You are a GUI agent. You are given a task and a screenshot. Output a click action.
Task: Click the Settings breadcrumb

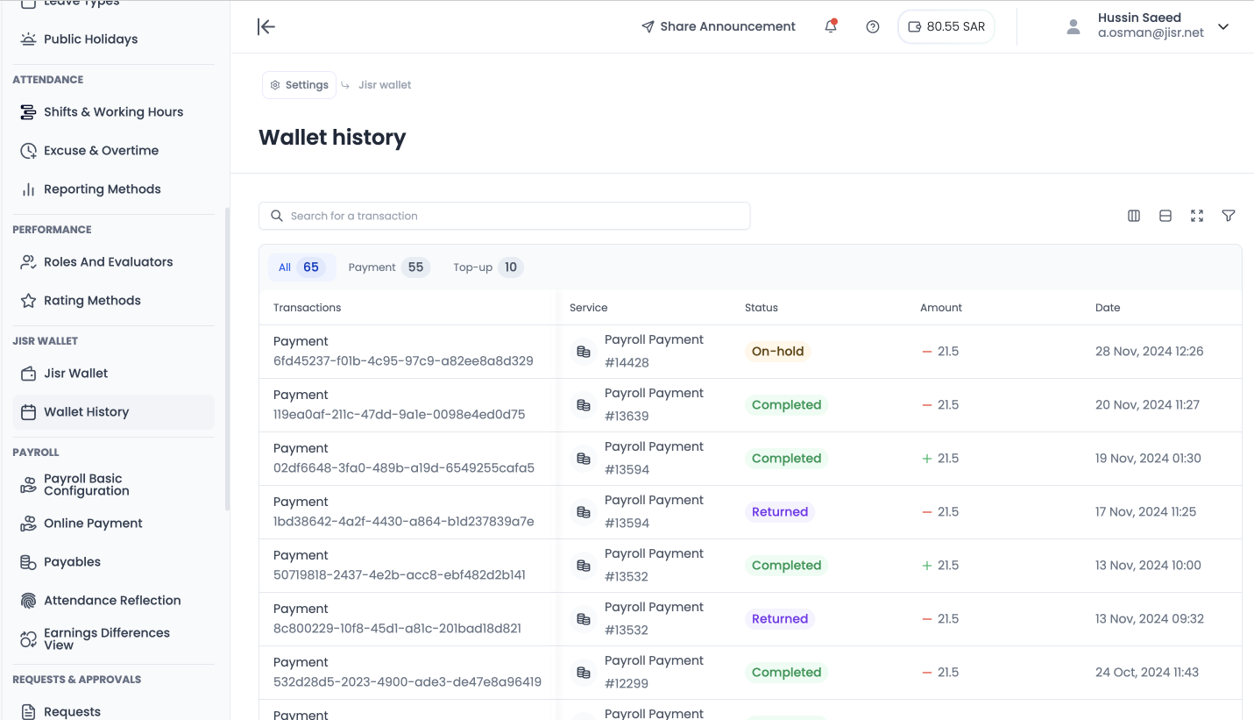pyautogui.click(x=299, y=85)
